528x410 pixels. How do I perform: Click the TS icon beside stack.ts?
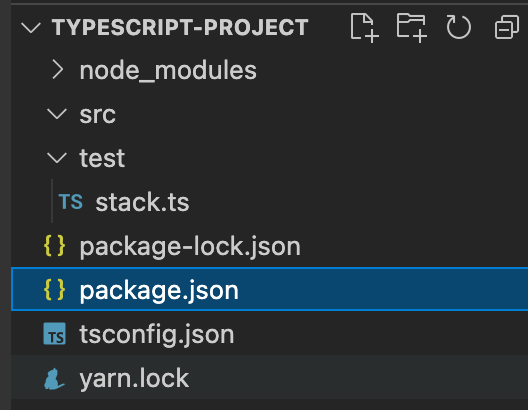point(70,202)
